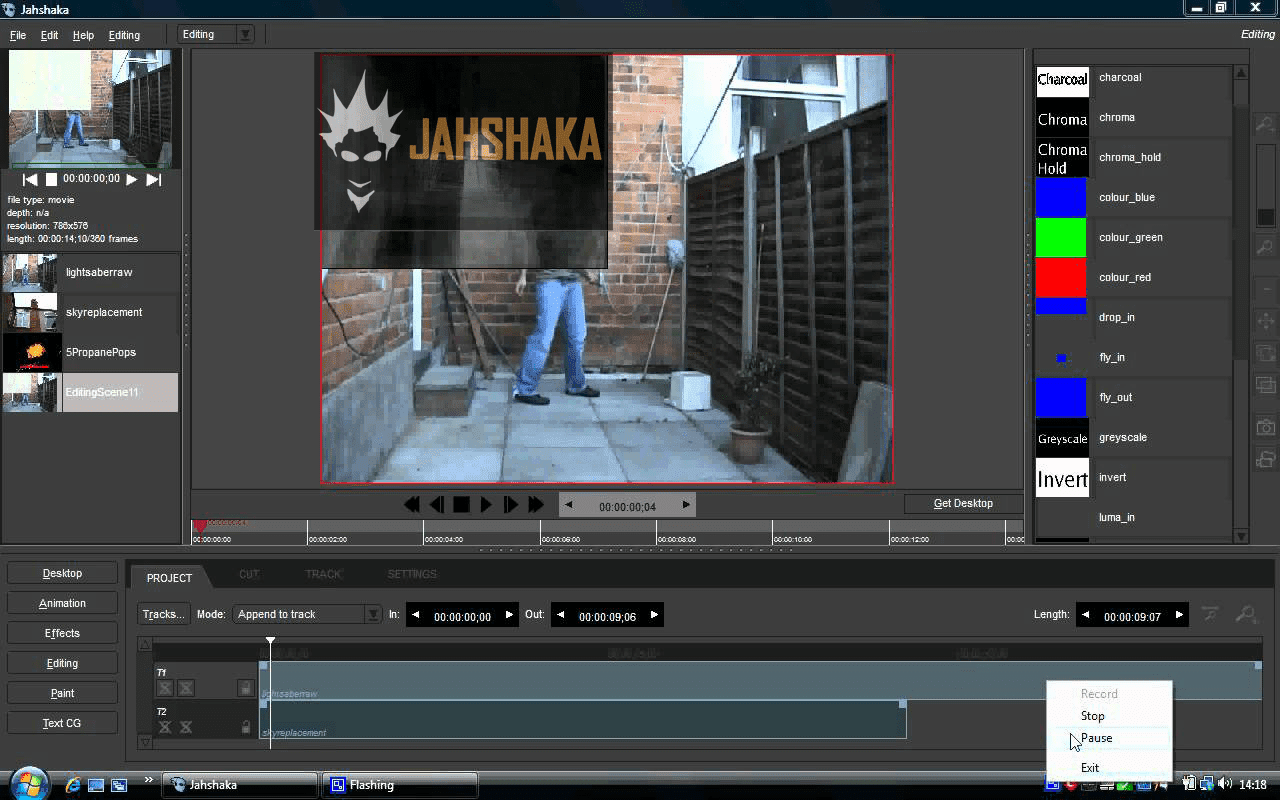Click the Tracks... button
1280x800 pixels.
pyautogui.click(x=163, y=614)
